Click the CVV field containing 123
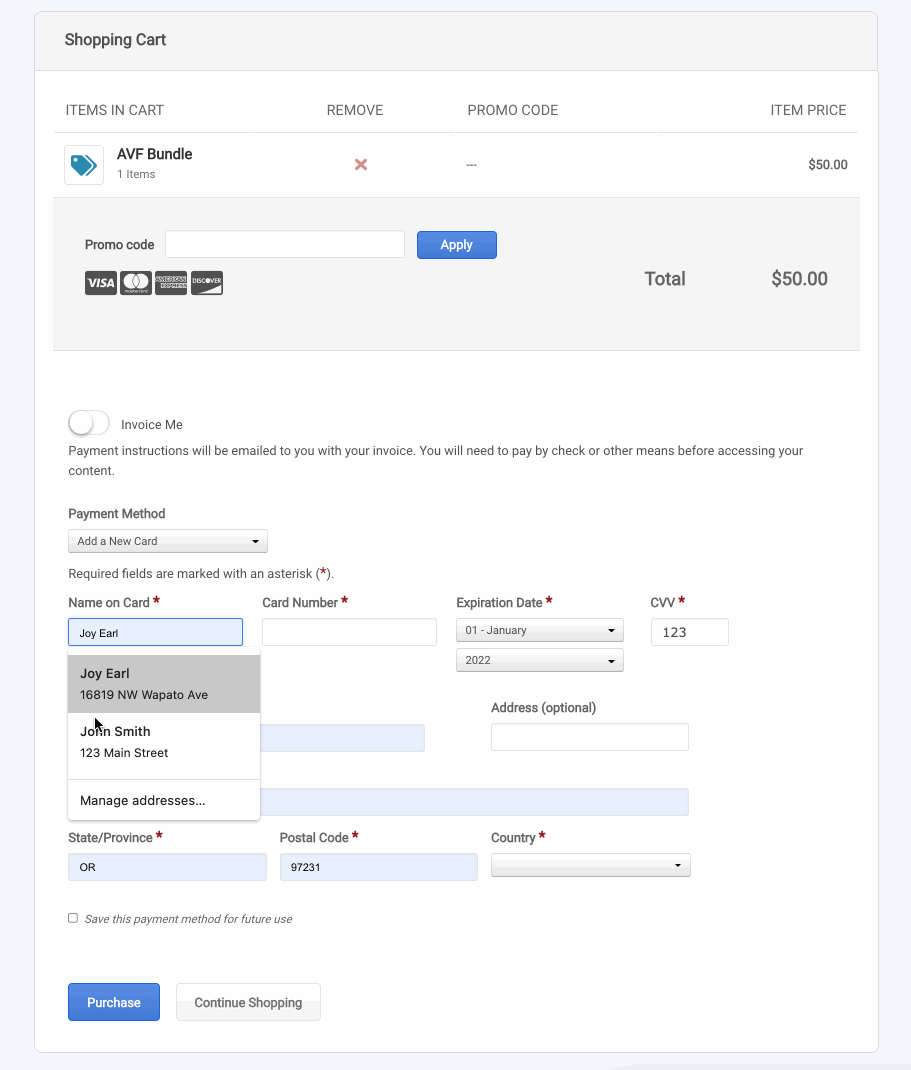This screenshot has height=1070, width=911. coord(689,631)
